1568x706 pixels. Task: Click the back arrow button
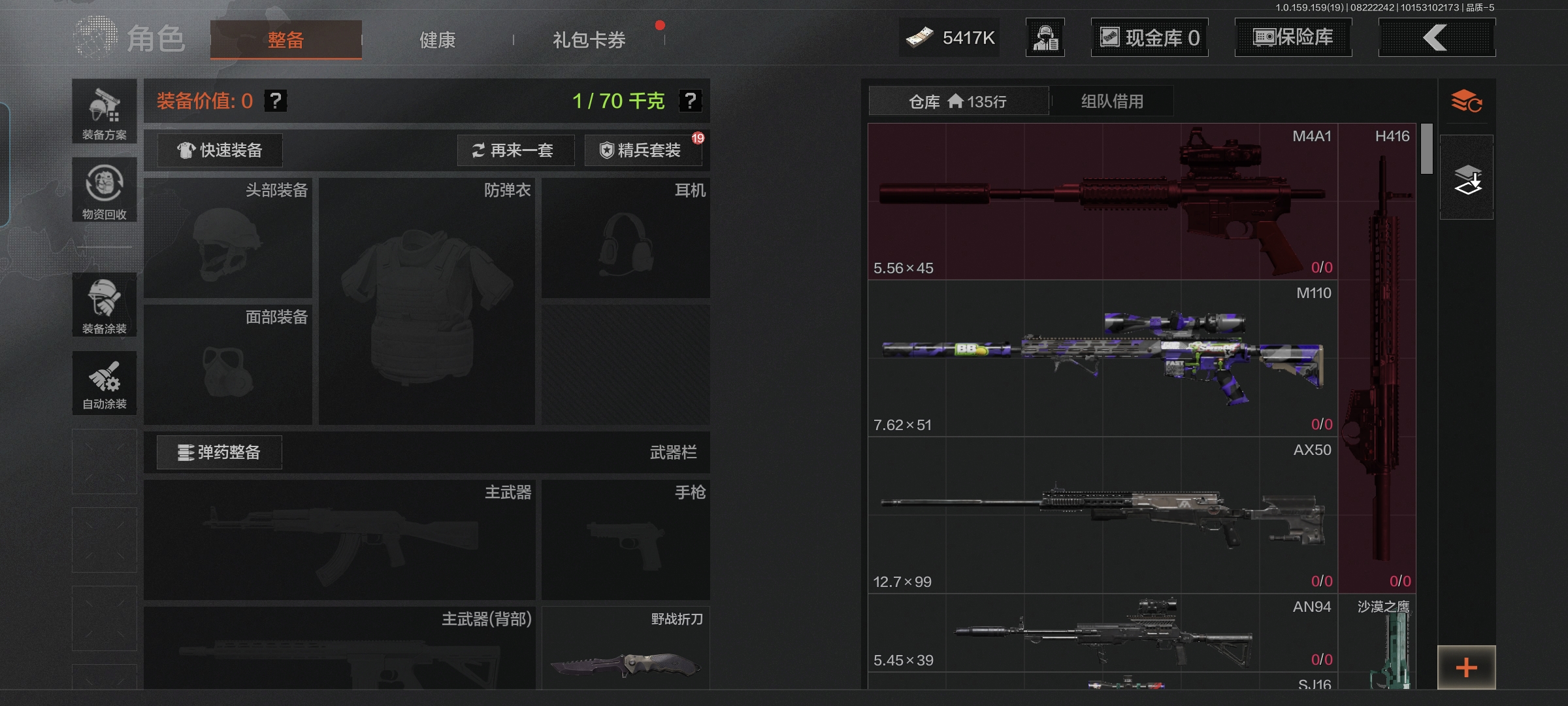(x=1437, y=37)
